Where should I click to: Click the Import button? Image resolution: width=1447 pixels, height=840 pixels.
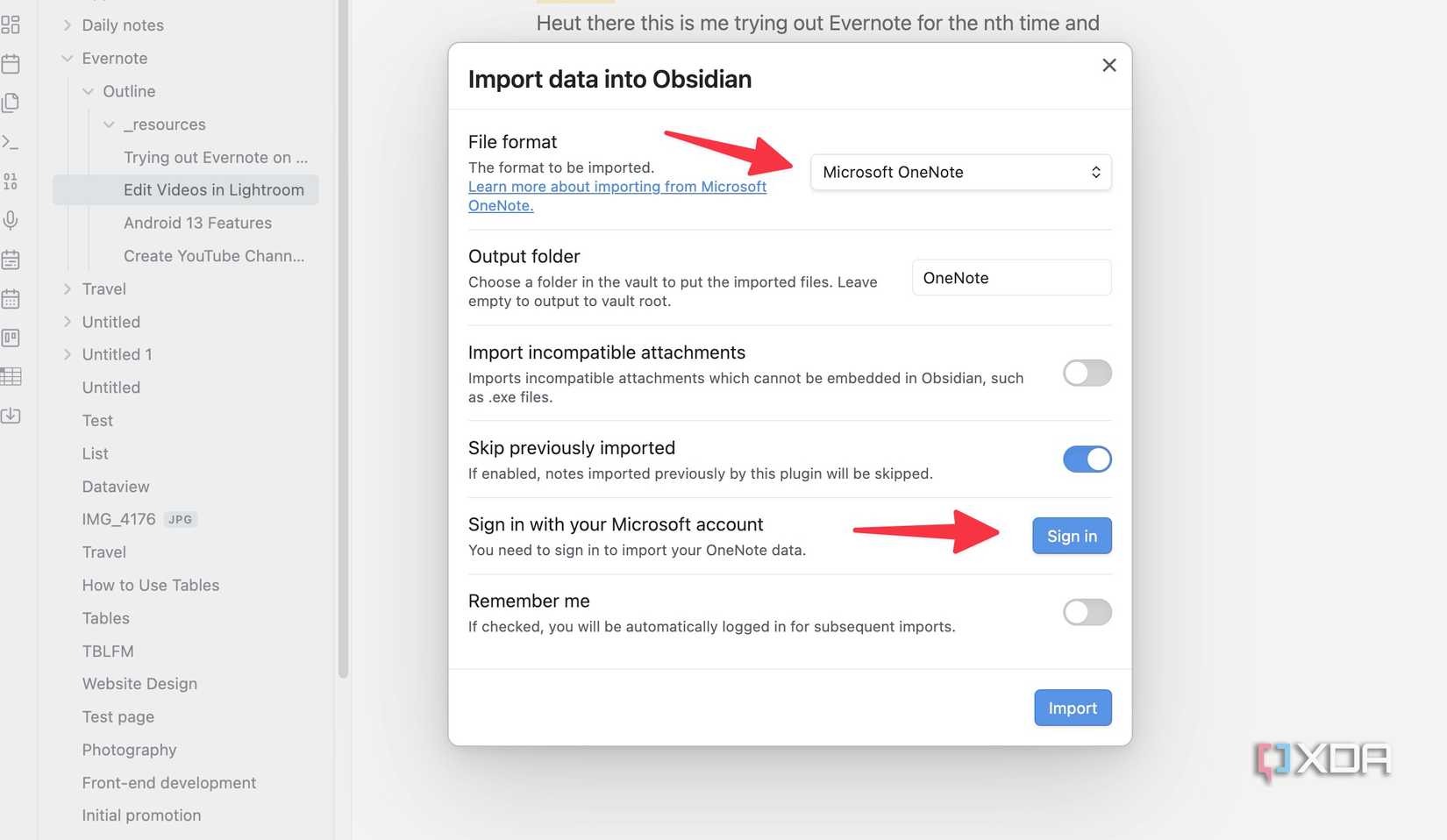tap(1073, 708)
